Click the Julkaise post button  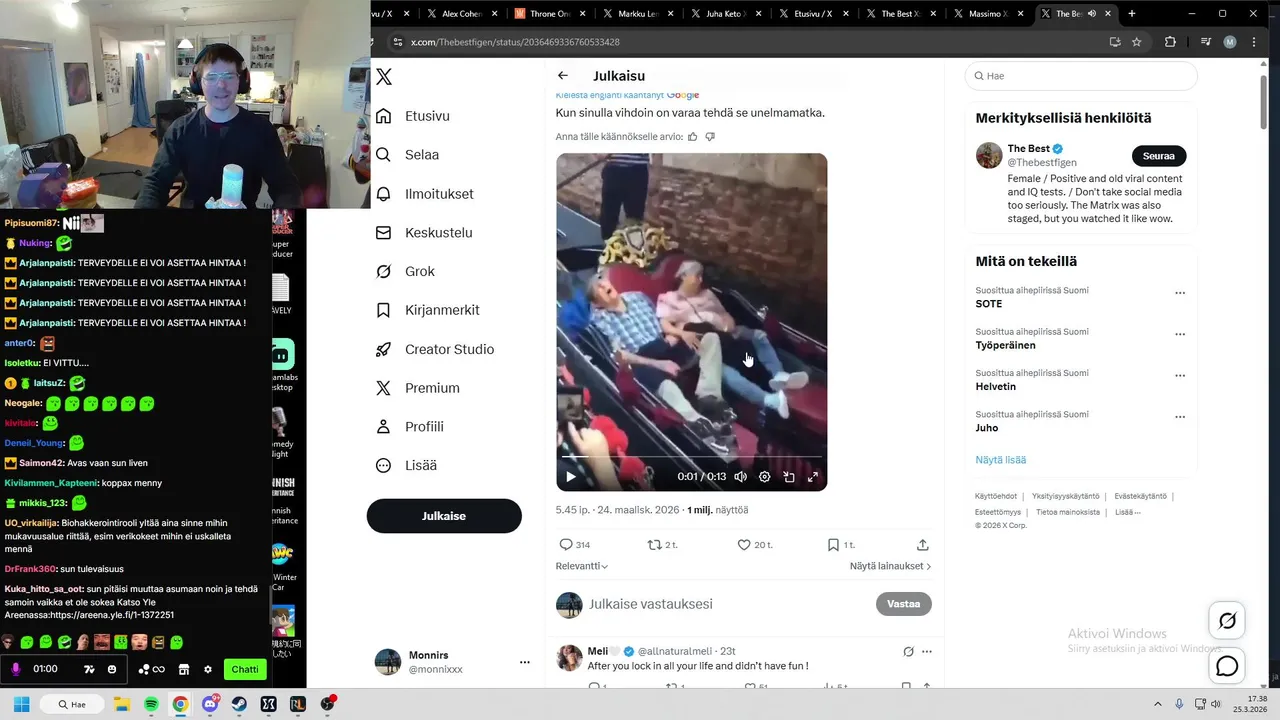click(x=444, y=516)
